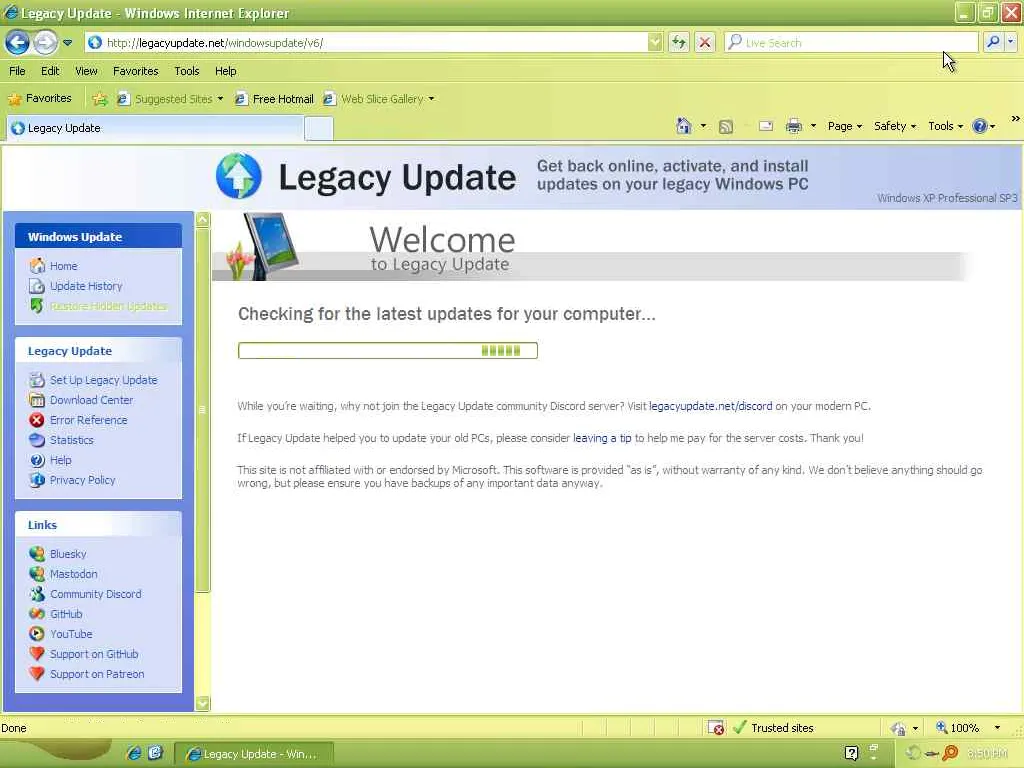The height and width of the screenshot is (768, 1024).
Task: Open the recent pages dropdown arrow
Action: tap(67, 43)
